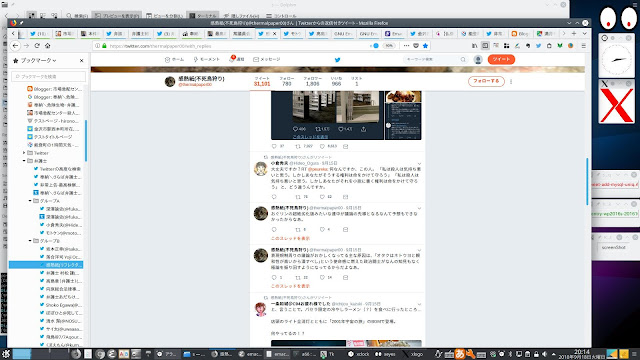This screenshot has width=640, height=360.
Task: Click the blue bookmark star in address bar
Action: click(425, 46)
